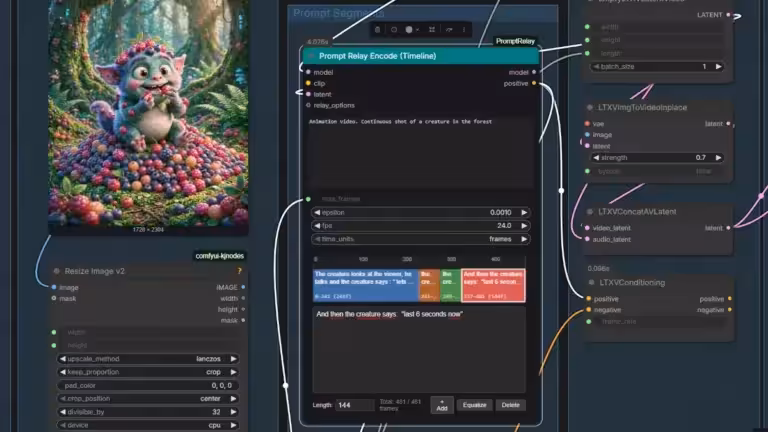This screenshot has height=432, width=768.
Task: Click the LATENT output port at top right
Action: (728, 15)
